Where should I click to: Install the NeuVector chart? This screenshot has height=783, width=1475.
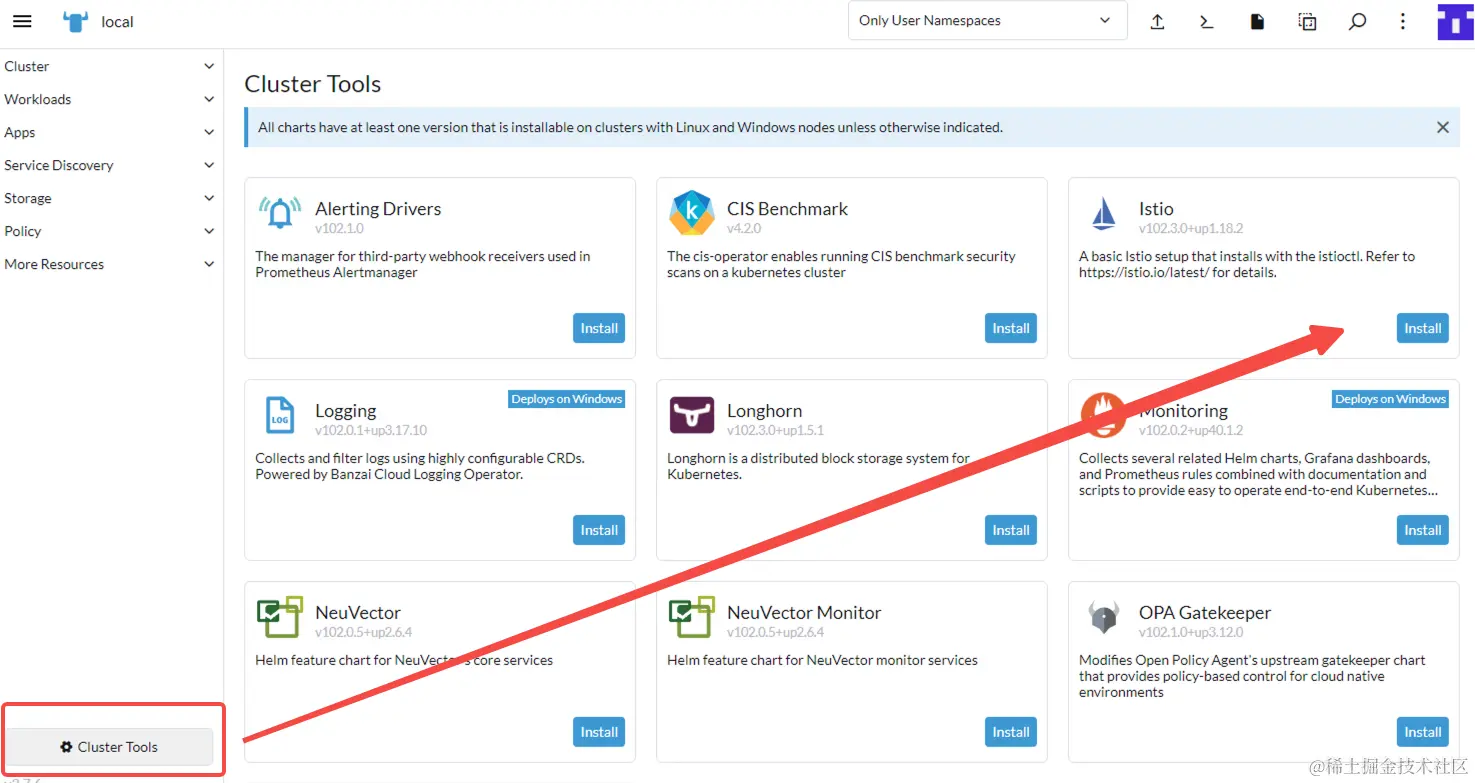pos(599,732)
